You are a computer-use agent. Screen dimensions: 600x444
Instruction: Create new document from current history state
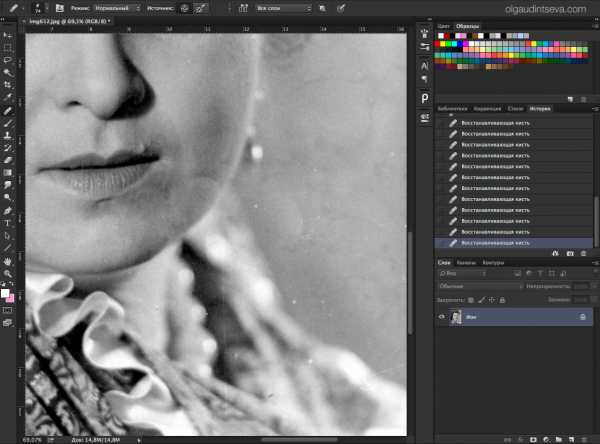click(556, 253)
